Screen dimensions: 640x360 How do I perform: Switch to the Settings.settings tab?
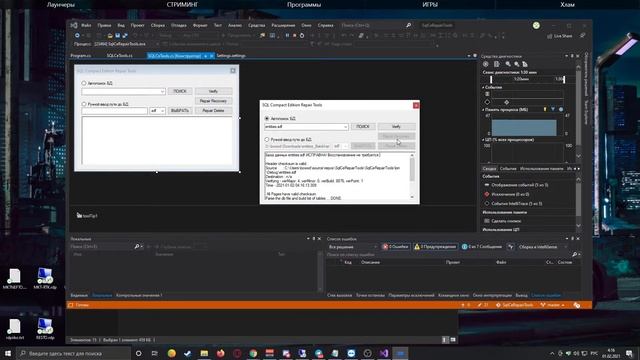(231, 56)
